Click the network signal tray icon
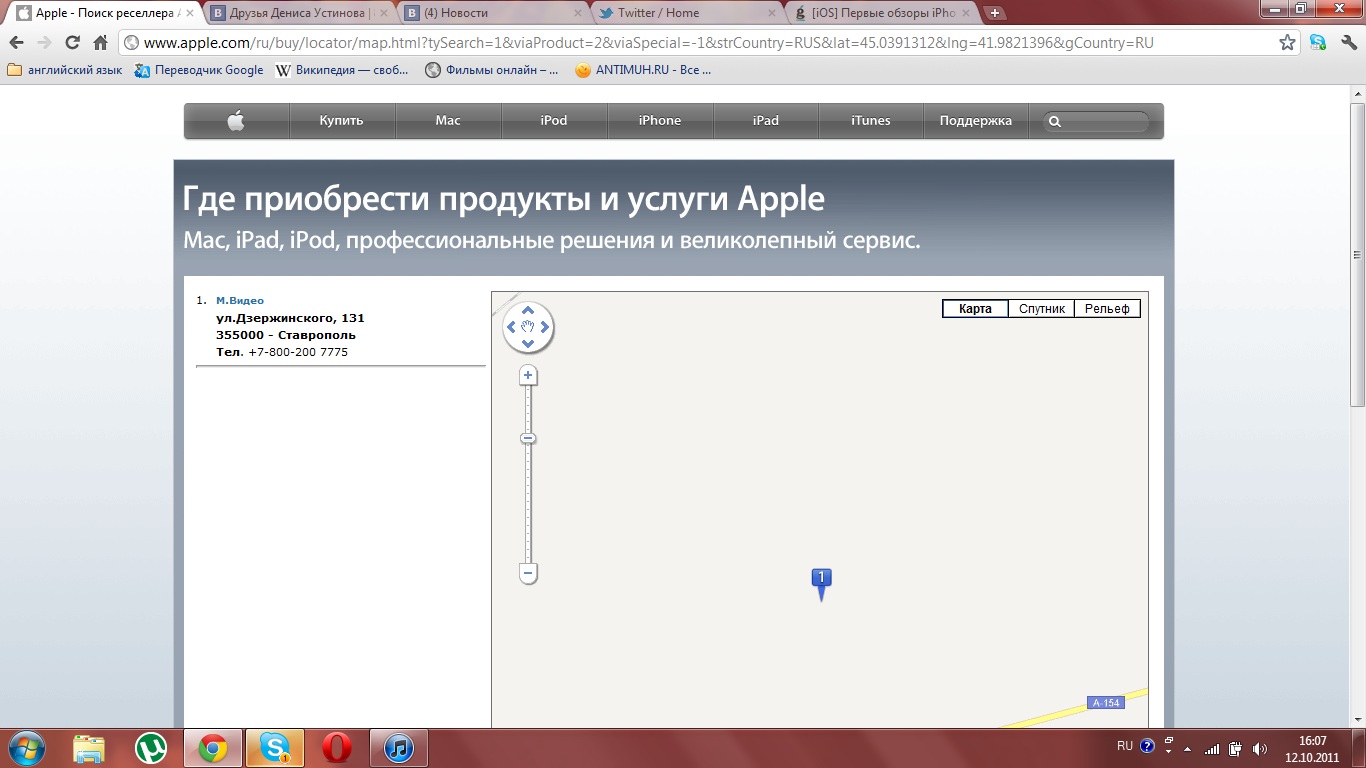This screenshot has height=768, width=1366. tap(1212, 748)
